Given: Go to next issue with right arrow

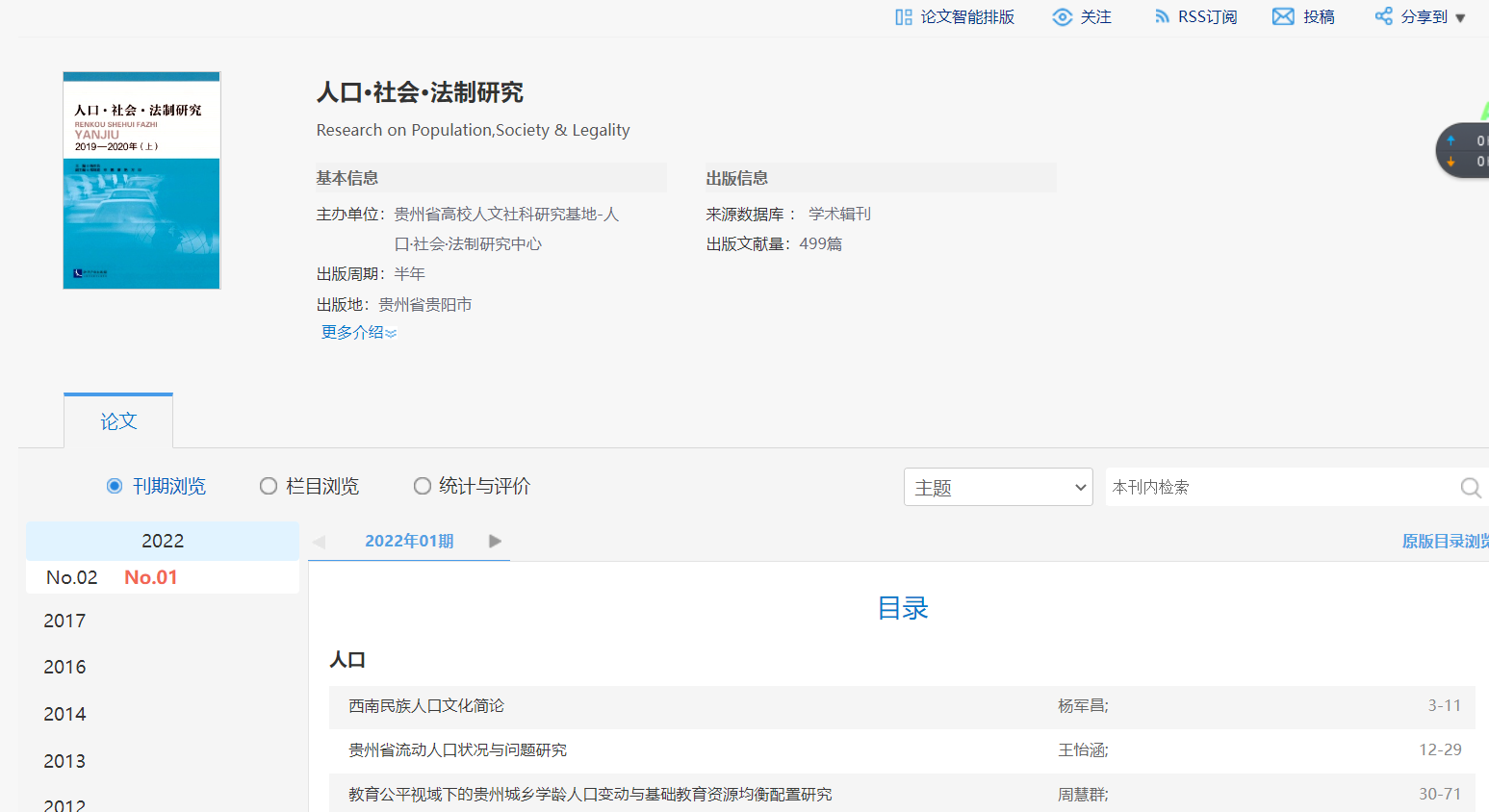Looking at the screenshot, I should (495, 542).
